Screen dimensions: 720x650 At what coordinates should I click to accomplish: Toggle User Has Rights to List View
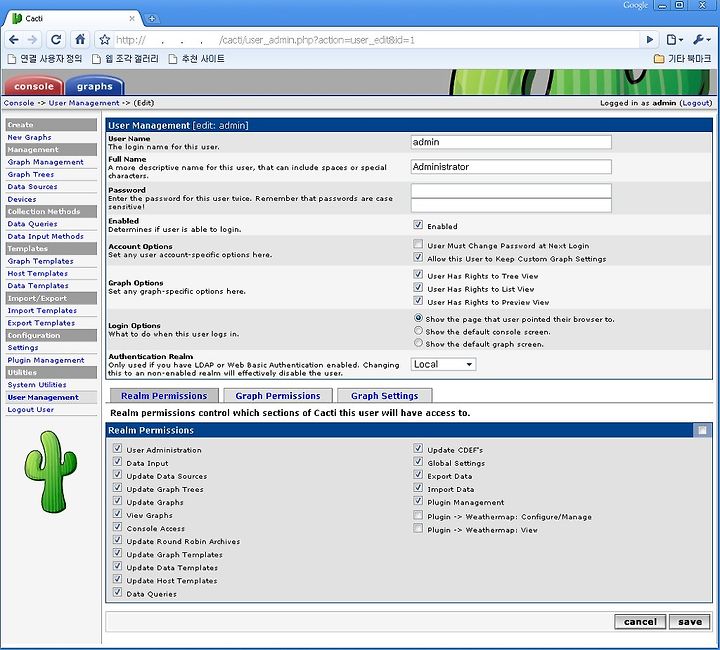[418, 287]
